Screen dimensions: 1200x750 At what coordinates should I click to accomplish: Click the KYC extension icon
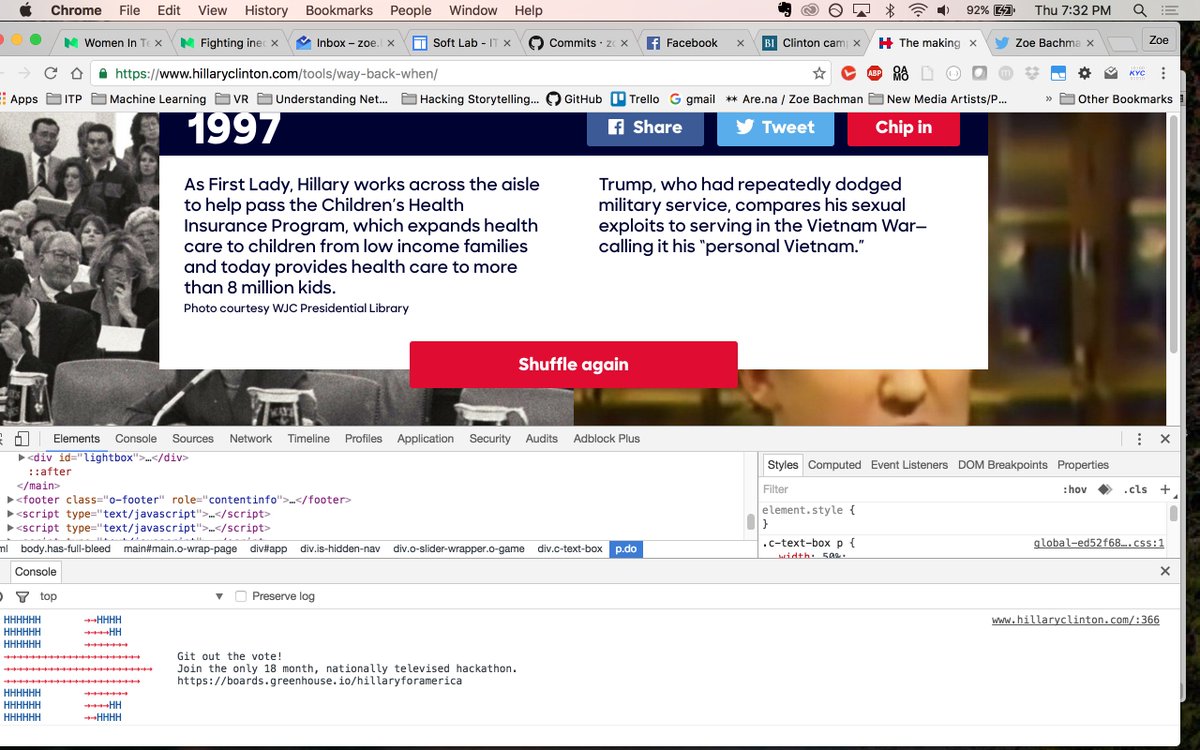pos(1137,74)
